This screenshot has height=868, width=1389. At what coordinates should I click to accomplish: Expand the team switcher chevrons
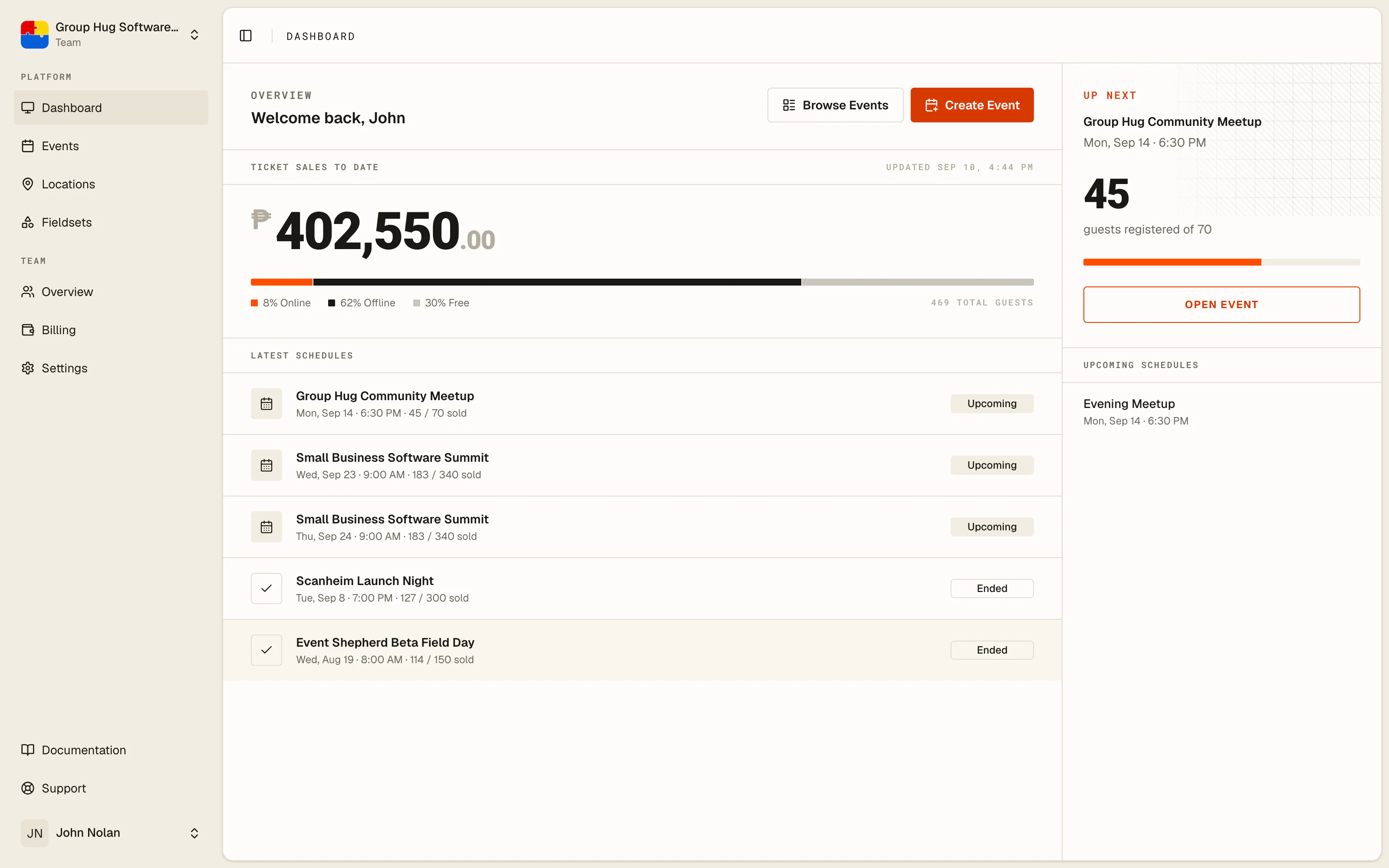tap(194, 34)
